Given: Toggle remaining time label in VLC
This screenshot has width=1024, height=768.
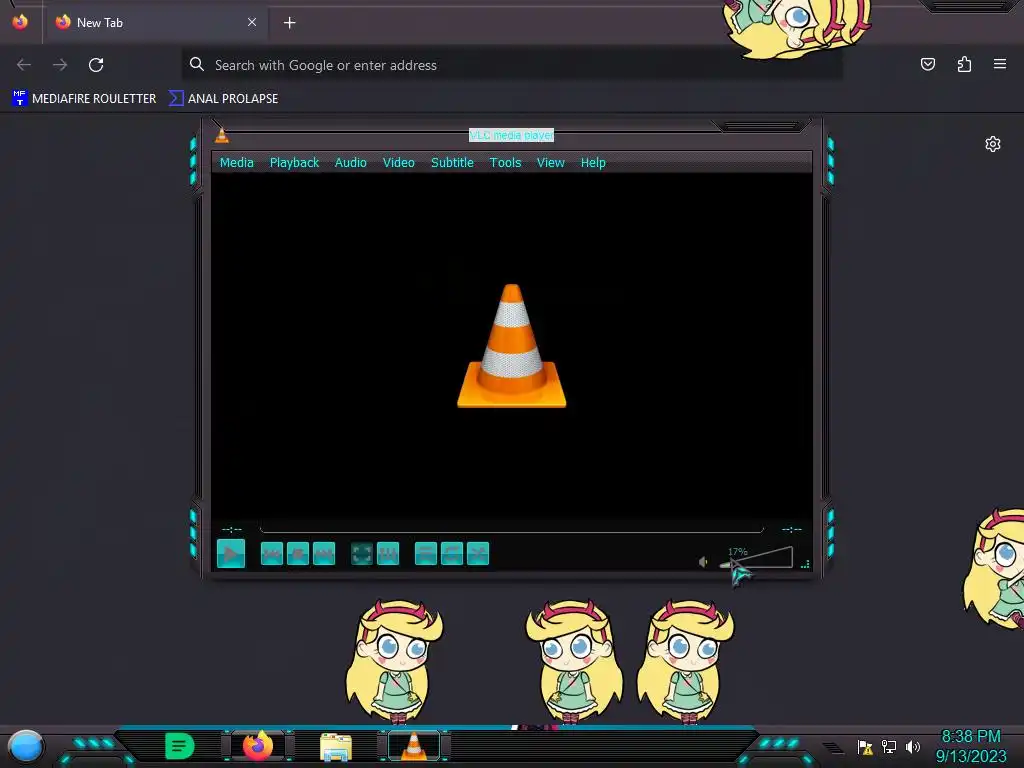Looking at the screenshot, I should coord(792,529).
